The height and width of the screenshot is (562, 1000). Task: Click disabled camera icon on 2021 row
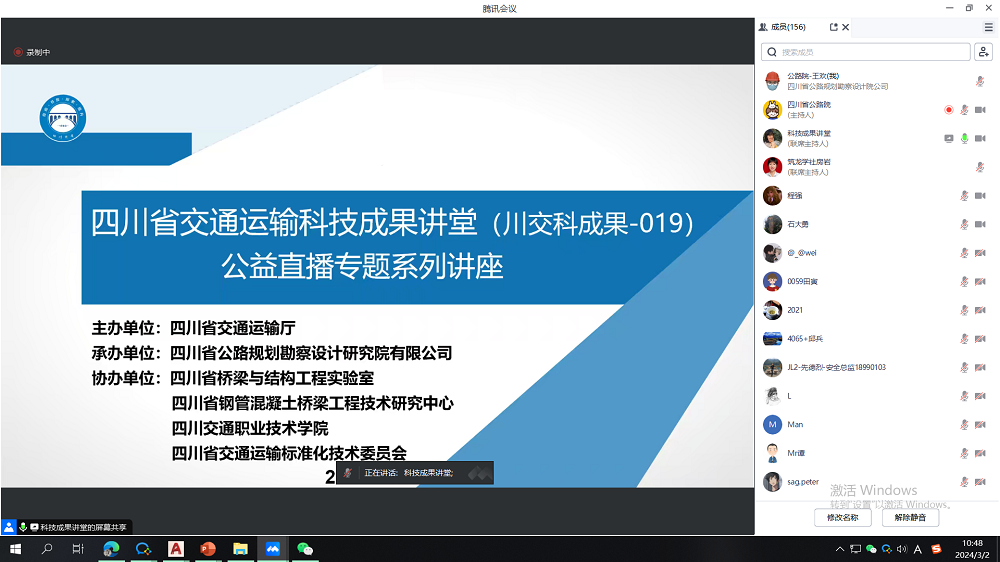pyautogui.click(x=980, y=310)
